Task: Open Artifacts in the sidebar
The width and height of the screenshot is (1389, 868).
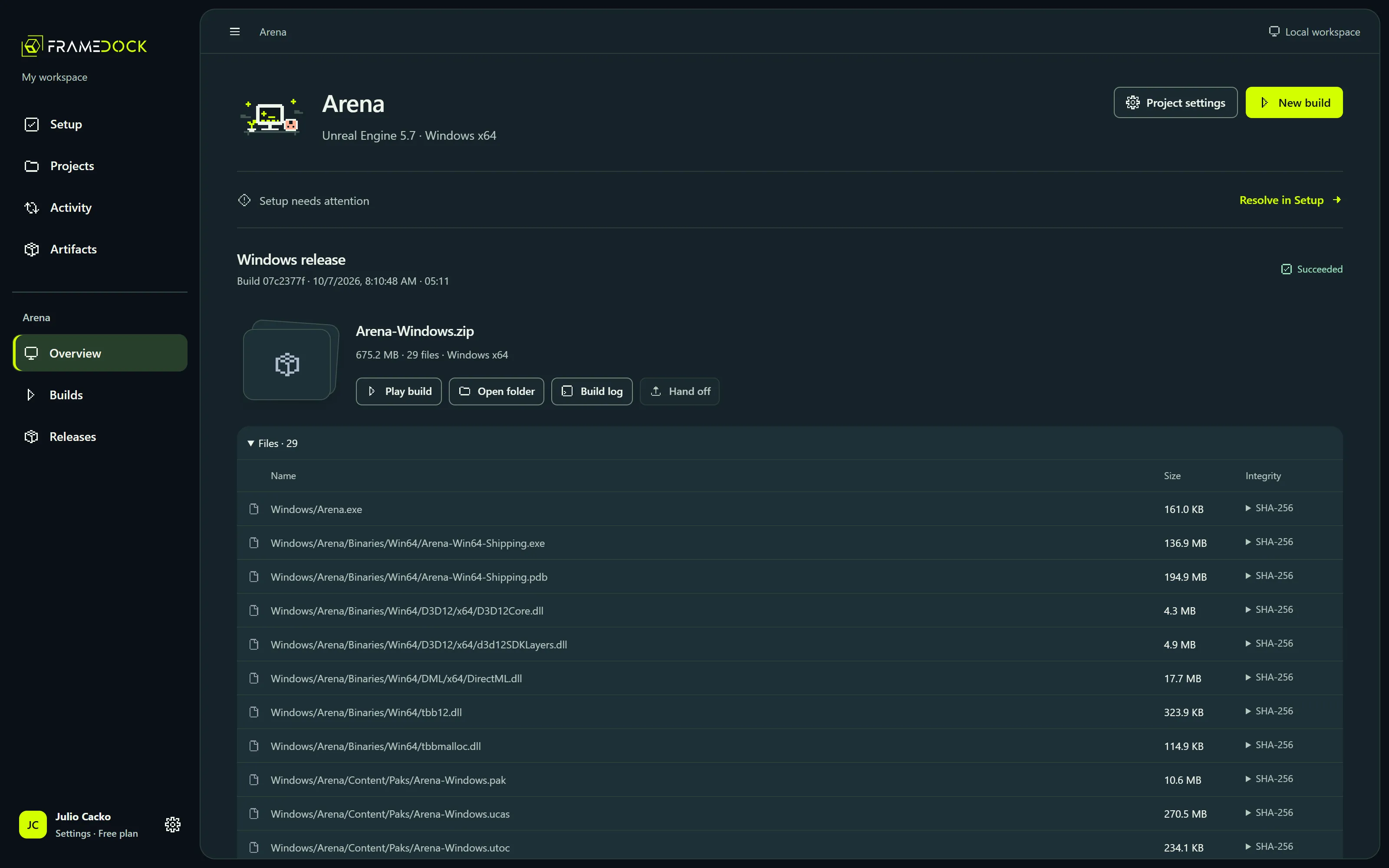Action: 100,249
